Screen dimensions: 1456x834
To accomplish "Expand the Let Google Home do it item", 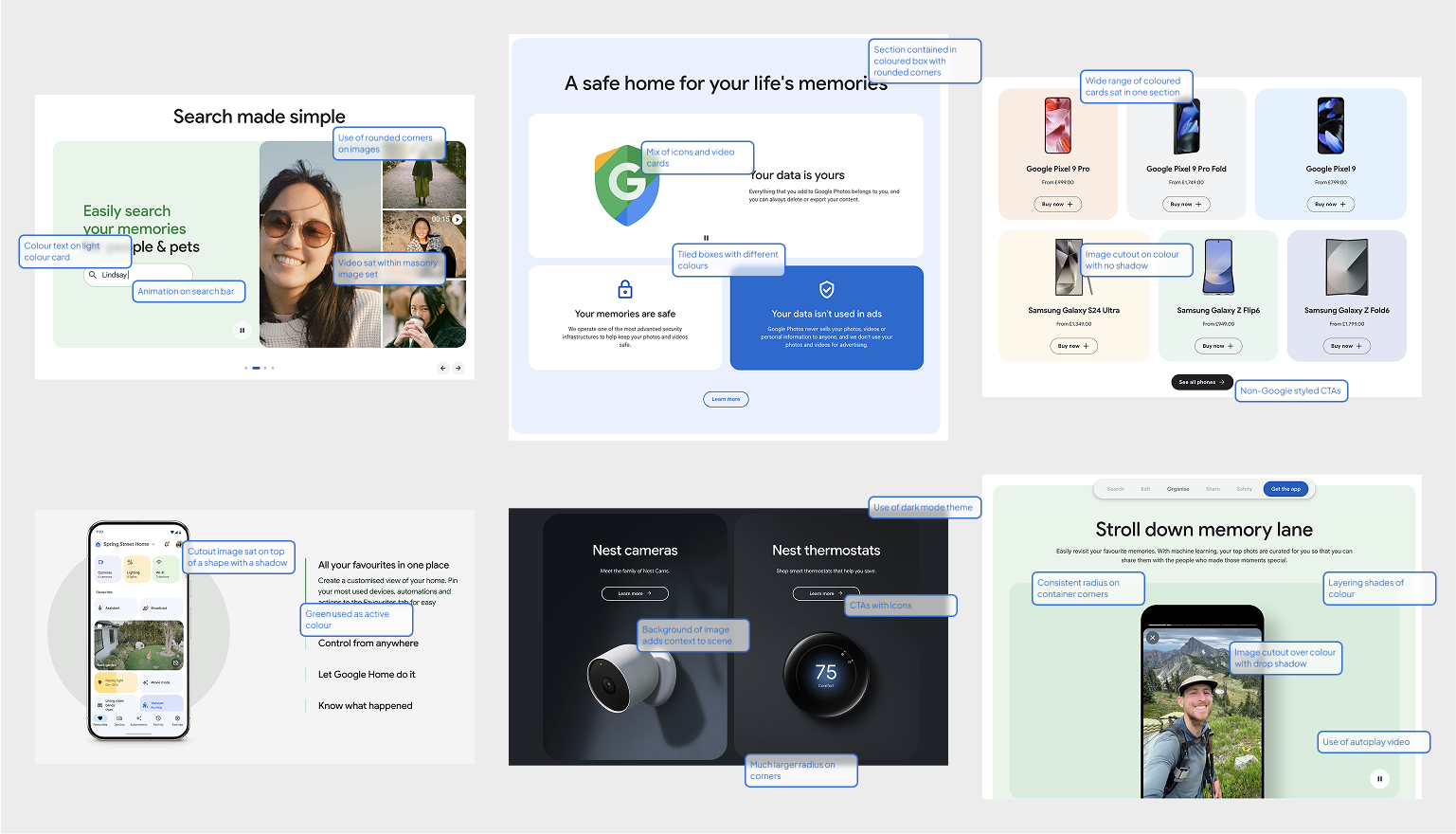I will (x=367, y=675).
